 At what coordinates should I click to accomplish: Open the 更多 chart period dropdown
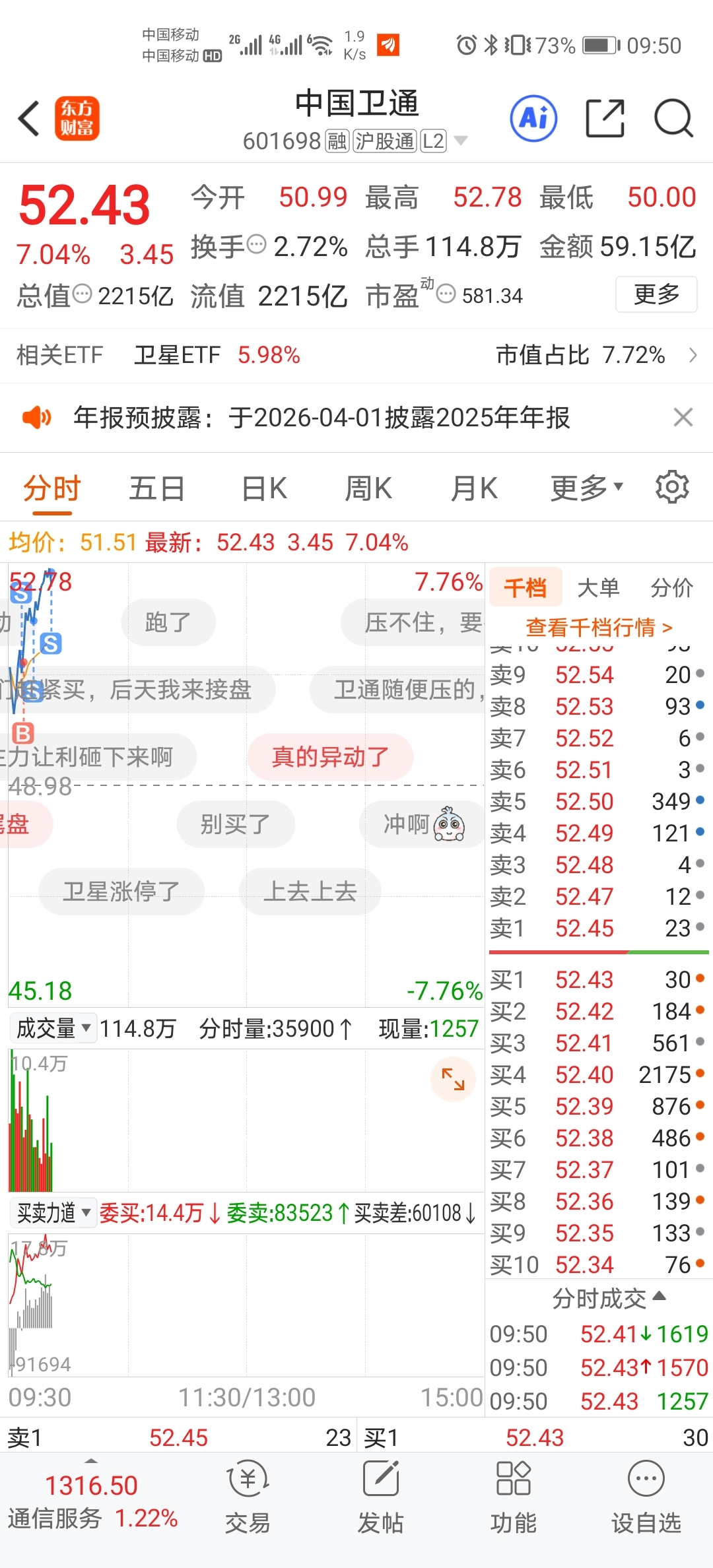(x=586, y=488)
